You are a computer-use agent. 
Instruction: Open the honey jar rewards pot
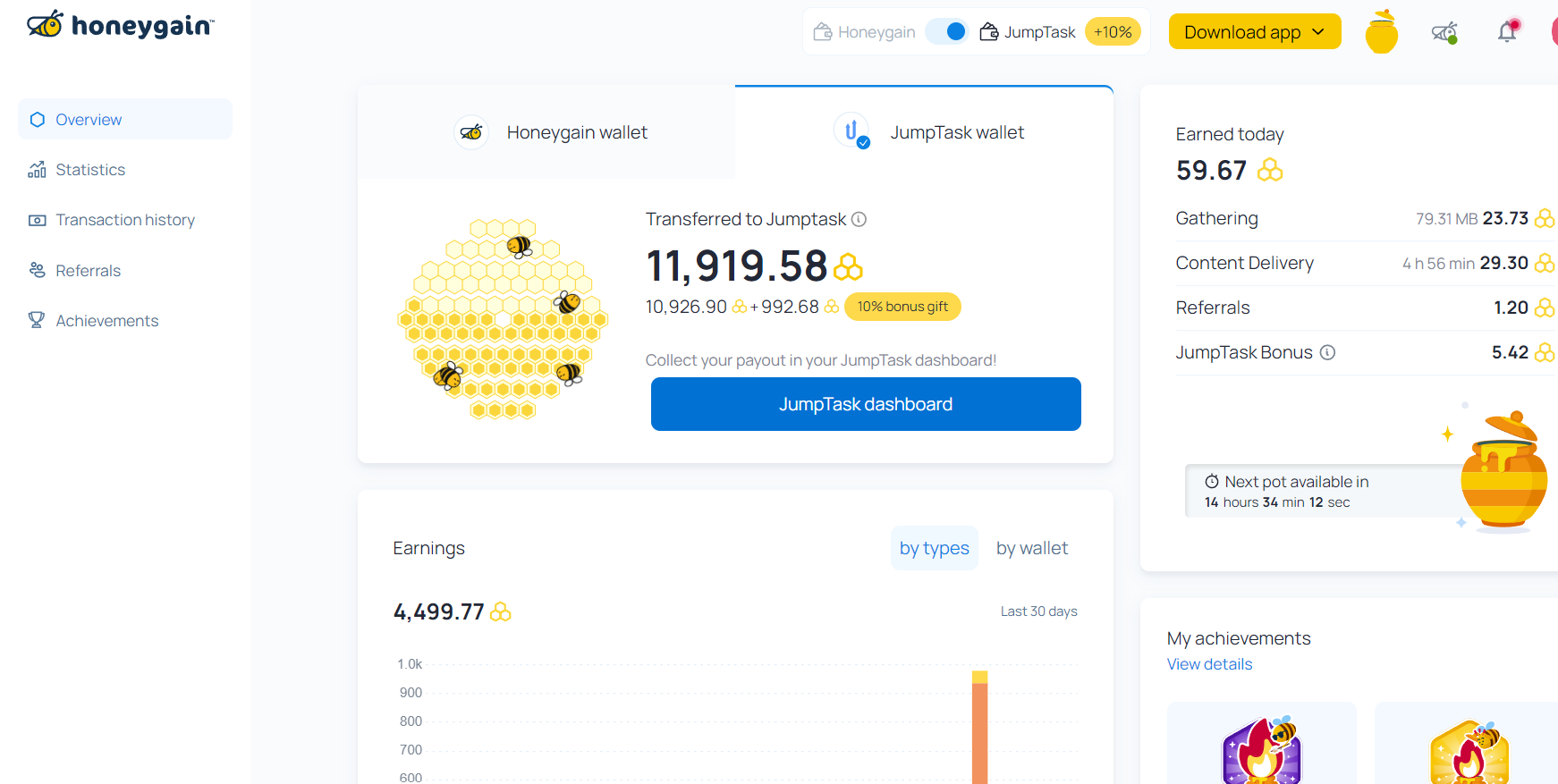[1380, 31]
